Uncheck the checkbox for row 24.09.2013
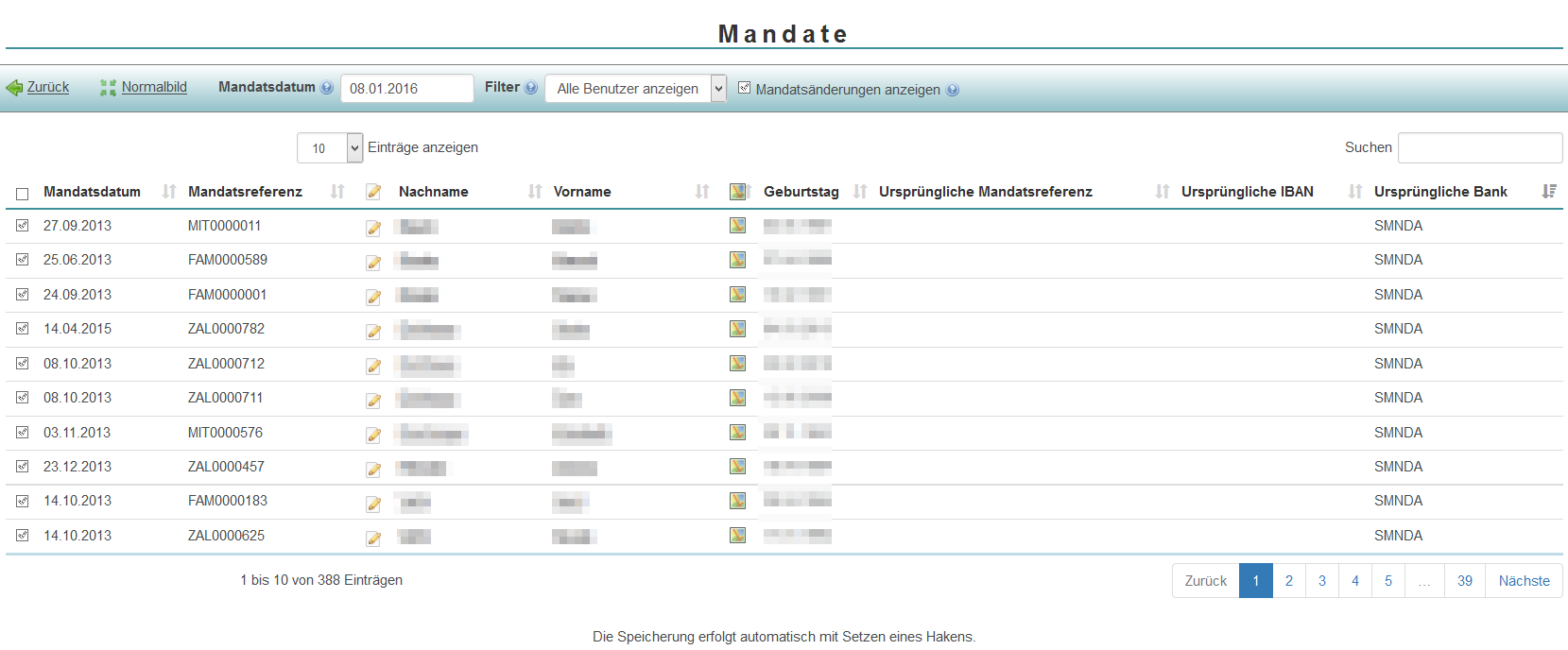 [23, 294]
